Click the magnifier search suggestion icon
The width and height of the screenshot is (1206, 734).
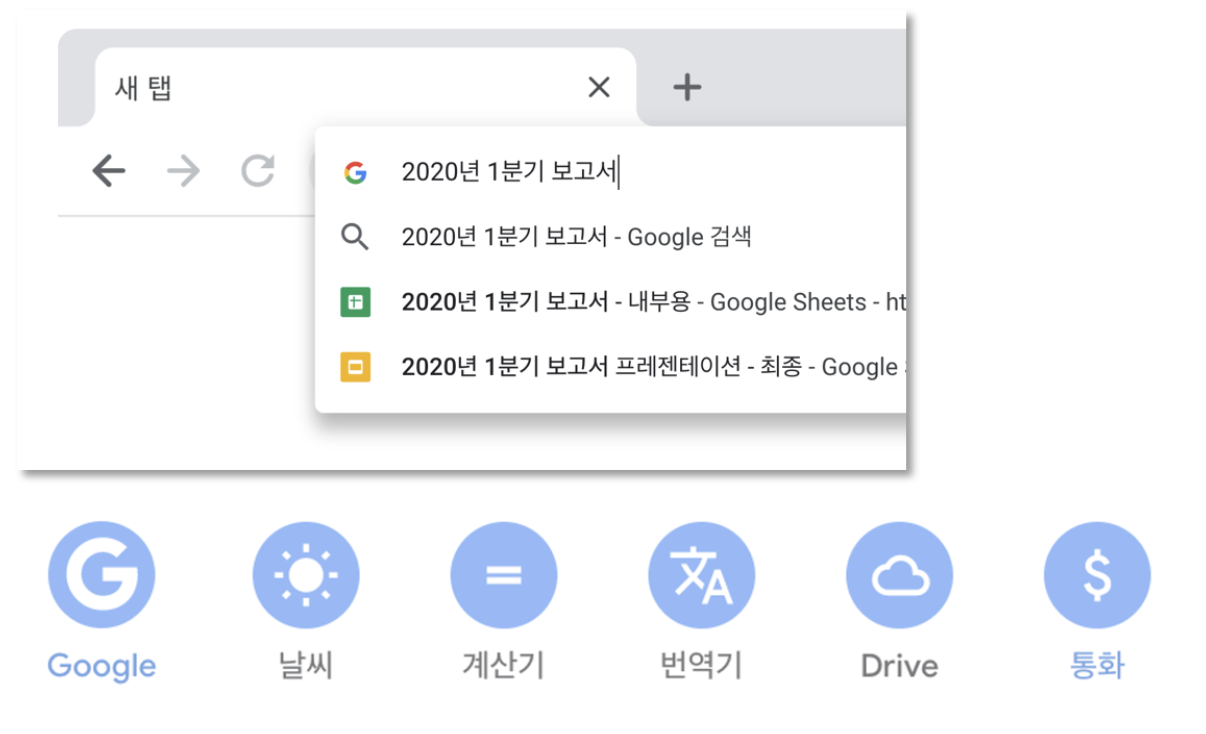pos(355,237)
